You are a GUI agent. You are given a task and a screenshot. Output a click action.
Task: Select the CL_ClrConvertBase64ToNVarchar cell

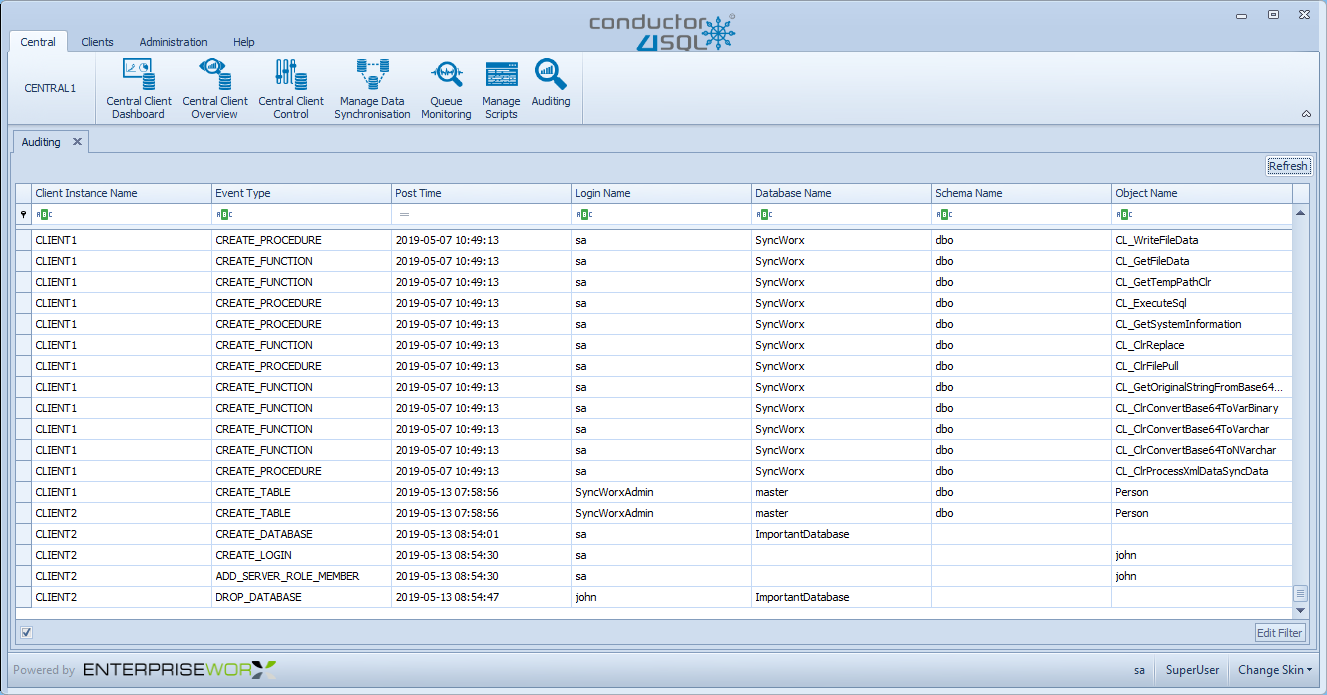tap(1202, 450)
